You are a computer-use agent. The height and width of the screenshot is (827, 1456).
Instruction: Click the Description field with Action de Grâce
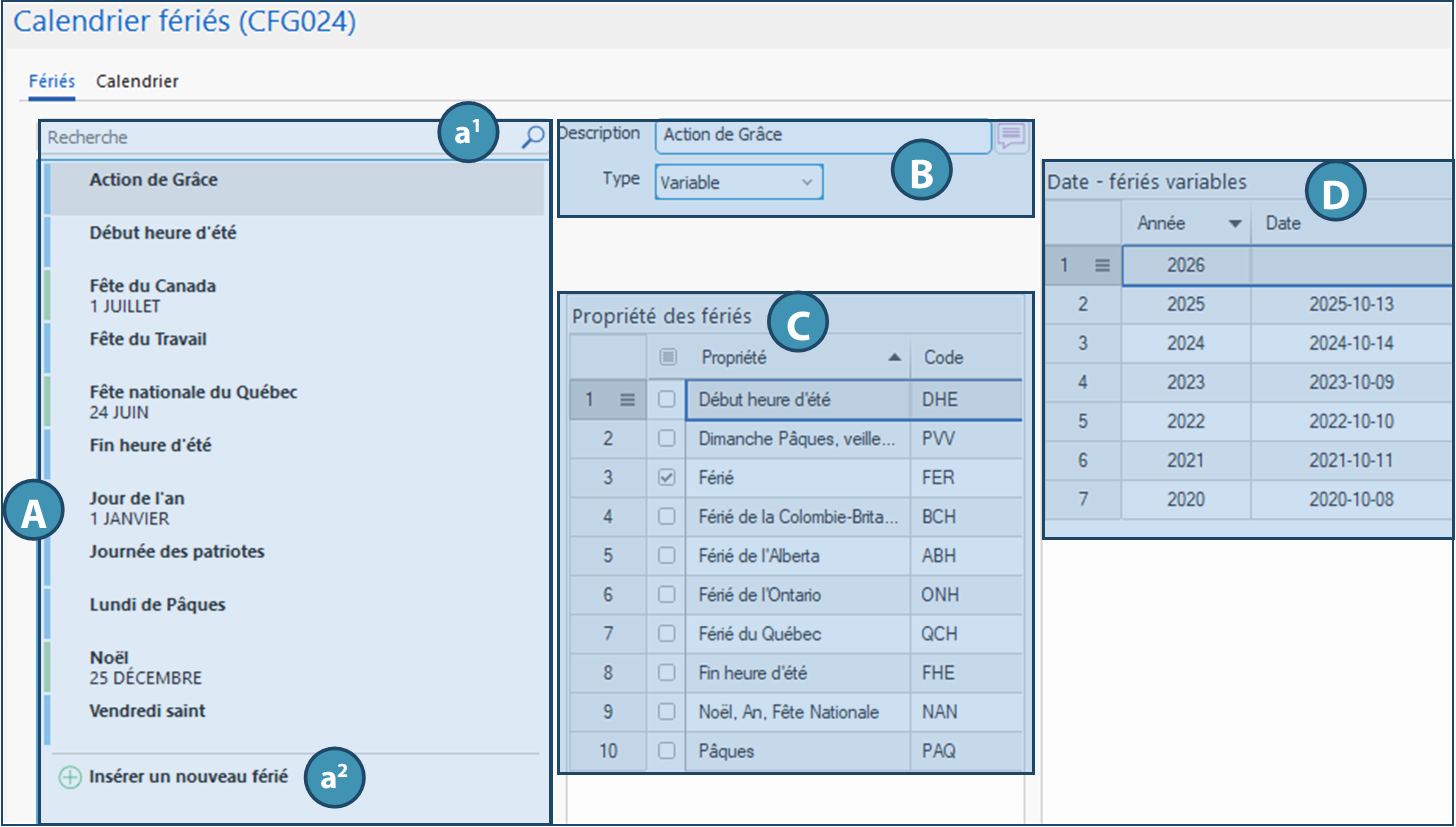click(x=822, y=135)
